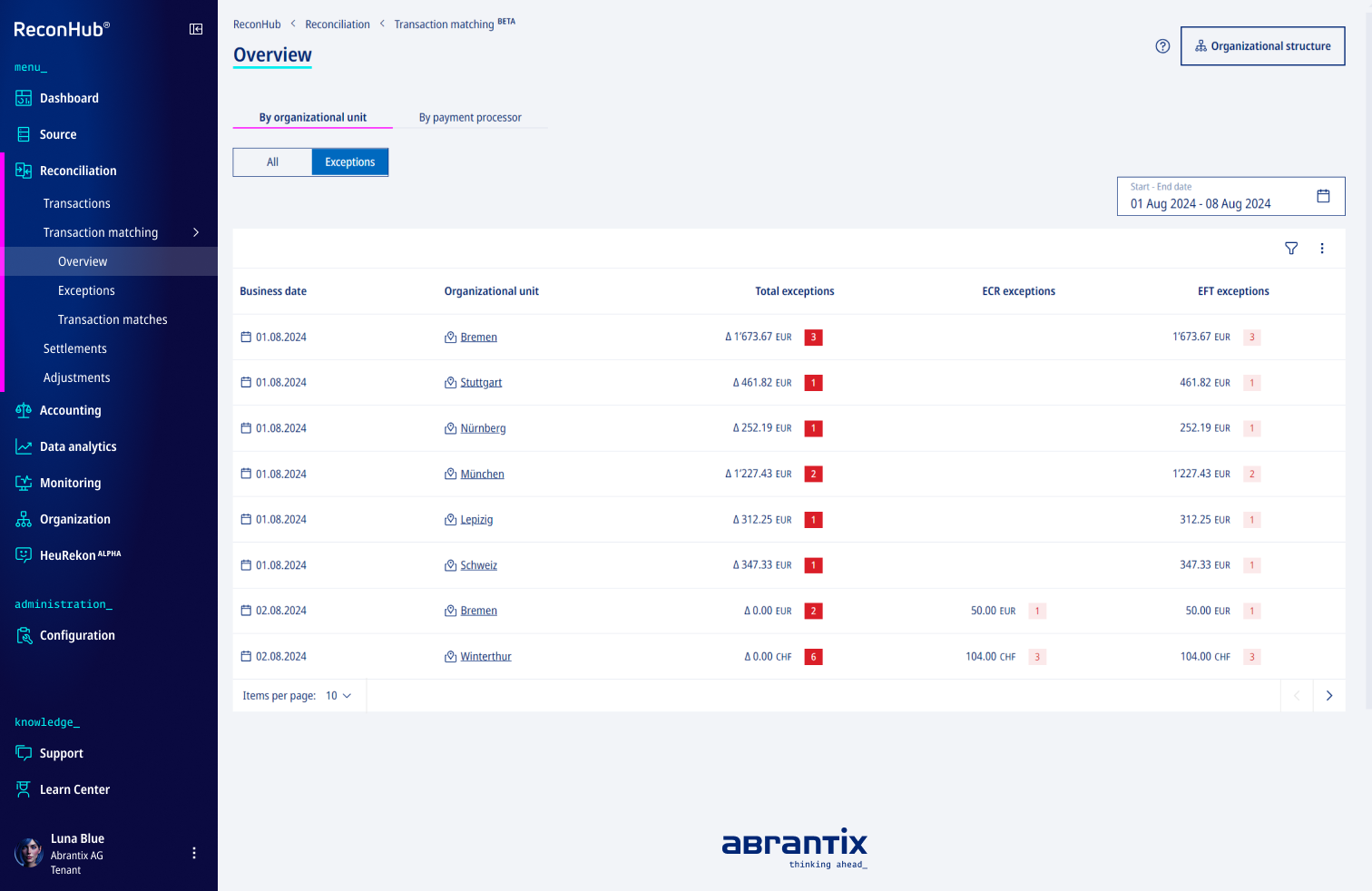This screenshot has width=1372, height=891.
Task: Go to next page of results
Action: click(1329, 696)
